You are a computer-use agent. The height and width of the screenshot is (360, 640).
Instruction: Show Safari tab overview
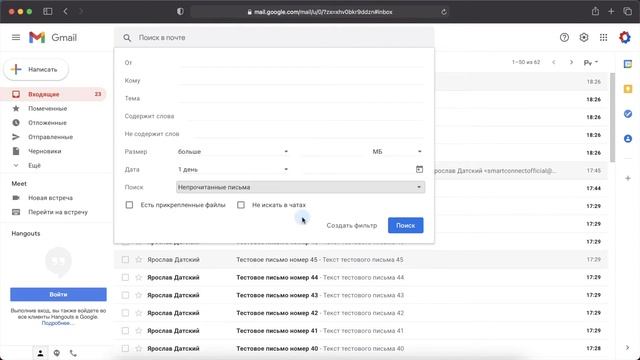[x=627, y=11]
